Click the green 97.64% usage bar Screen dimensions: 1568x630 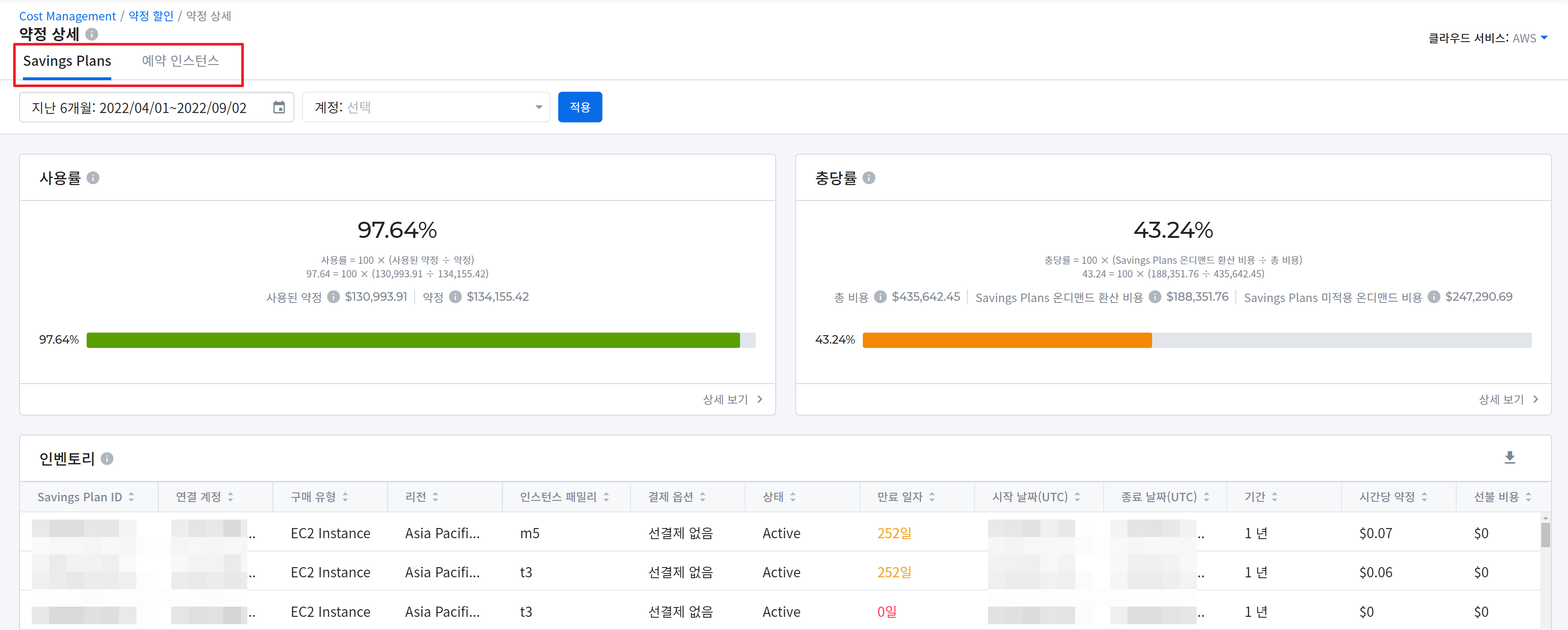click(412, 340)
